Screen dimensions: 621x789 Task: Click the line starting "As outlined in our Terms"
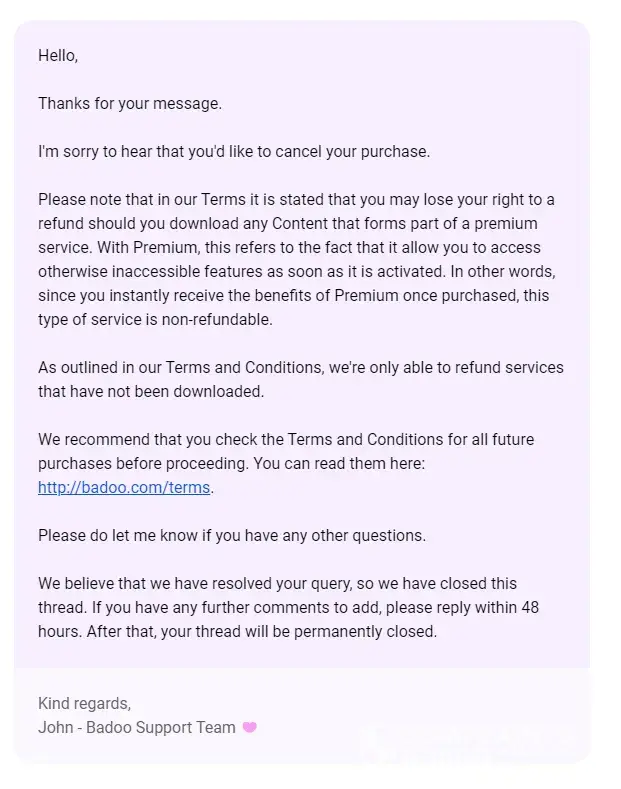click(300, 368)
